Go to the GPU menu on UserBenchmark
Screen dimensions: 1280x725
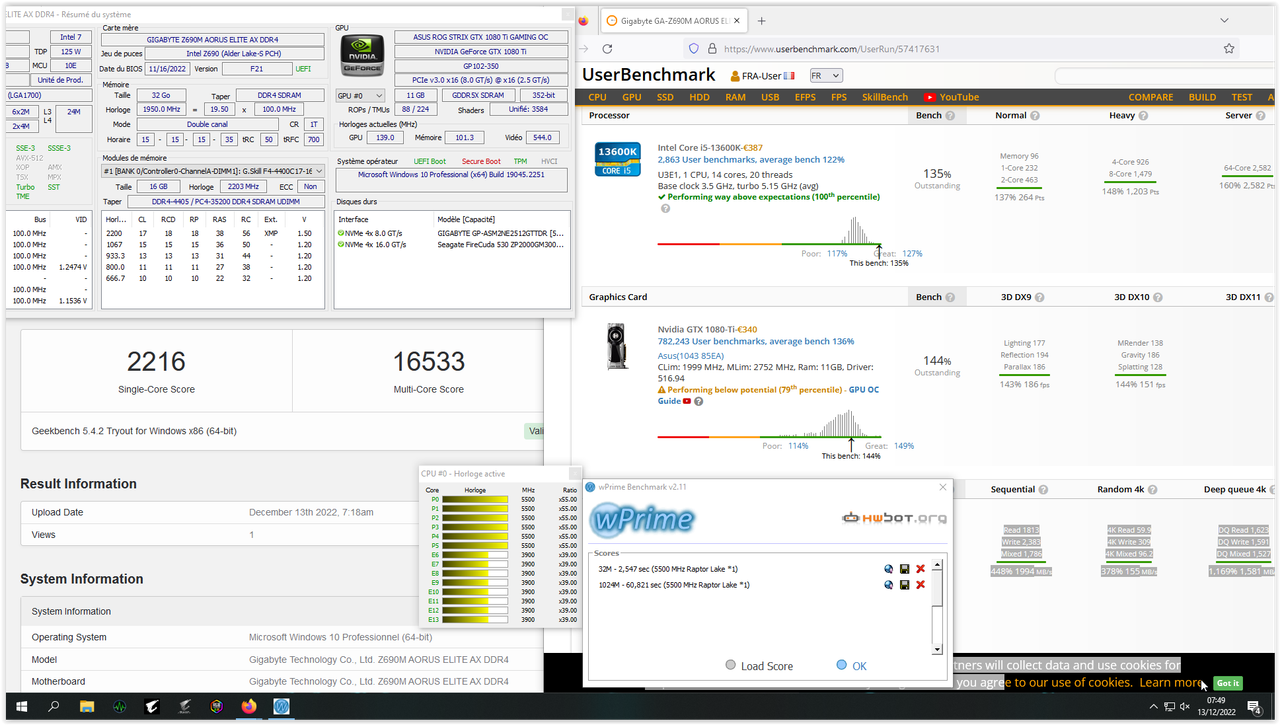tap(632, 97)
